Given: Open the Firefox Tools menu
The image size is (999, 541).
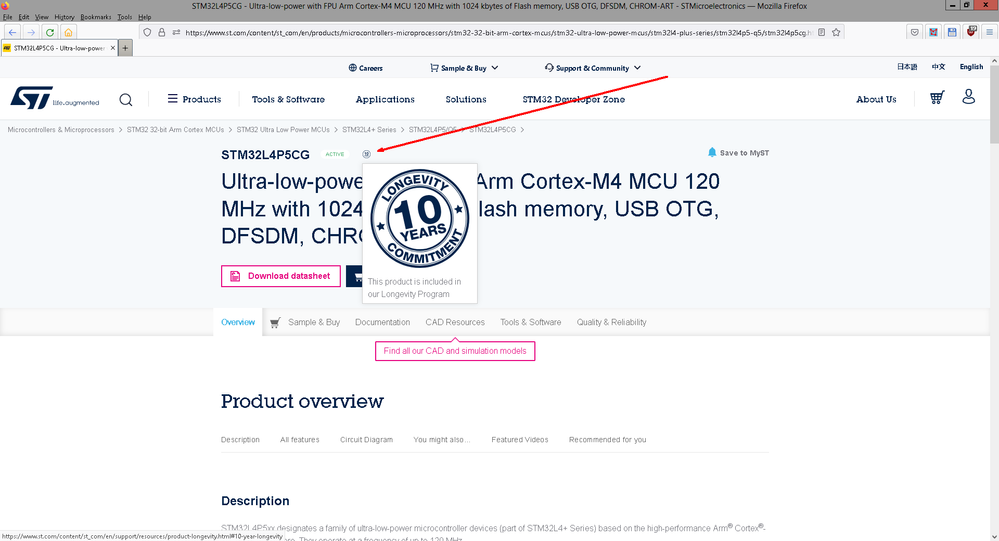Looking at the screenshot, I should tap(125, 17).
